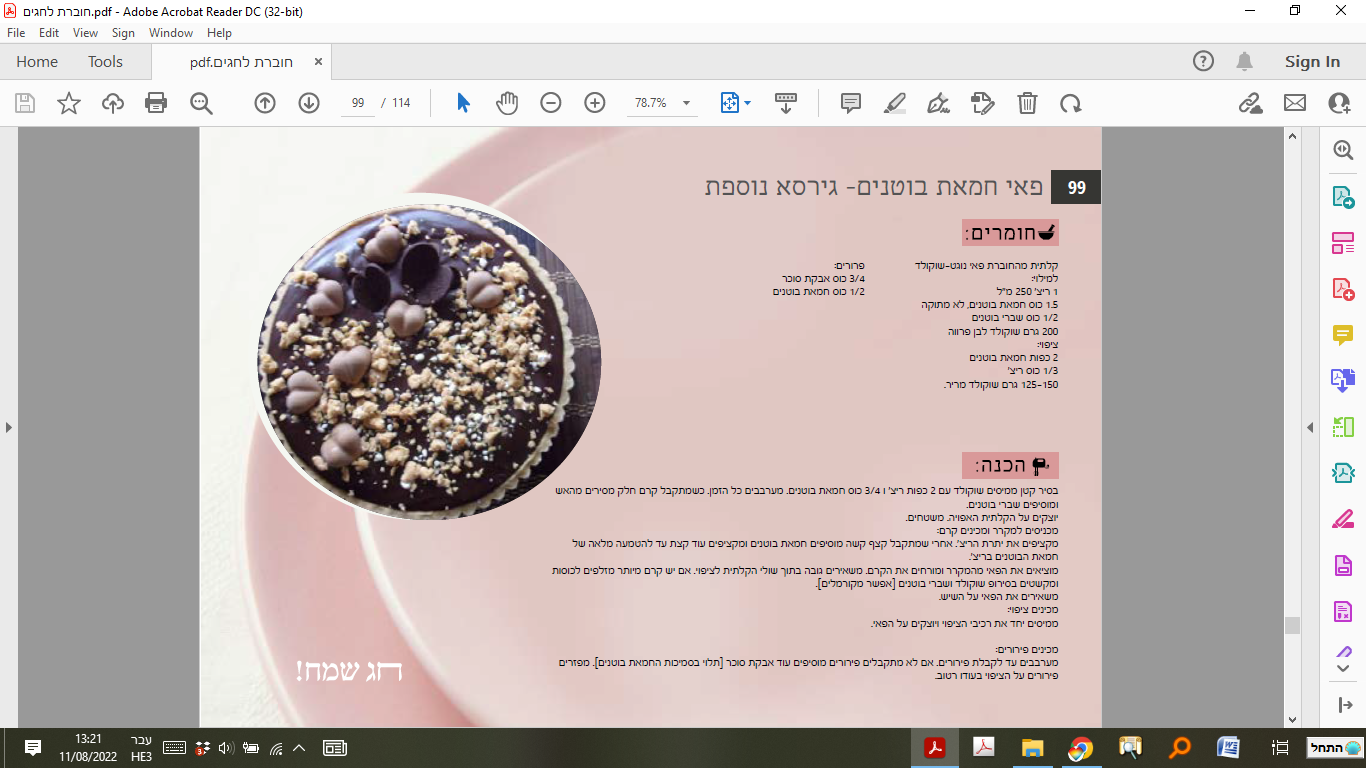Open the View menu
This screenshot has height=768, width=1366.
tap(86, 33)
